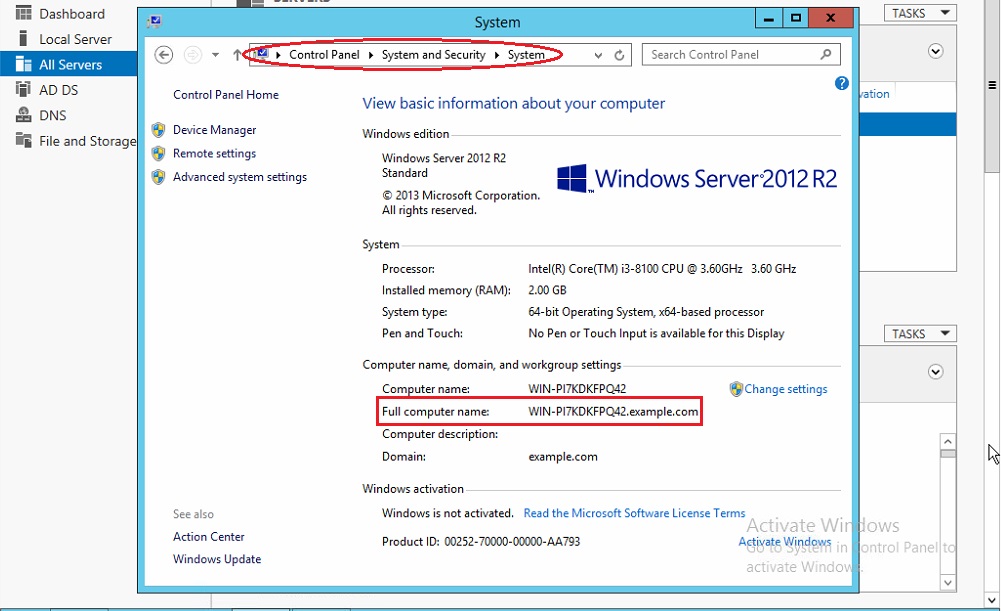Click the Dashboard grid icon
This screenshot has width=1001, height=611.
click(24, 13)
